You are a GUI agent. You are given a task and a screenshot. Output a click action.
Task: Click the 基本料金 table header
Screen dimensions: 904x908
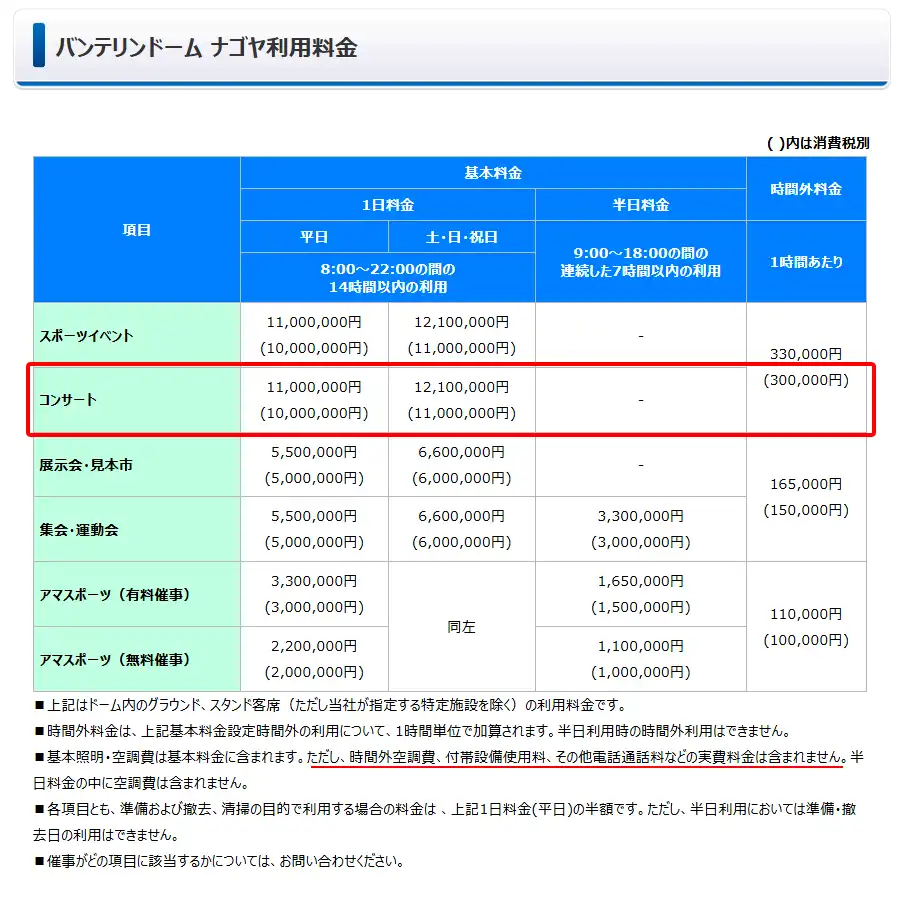(x=493, y=173)
